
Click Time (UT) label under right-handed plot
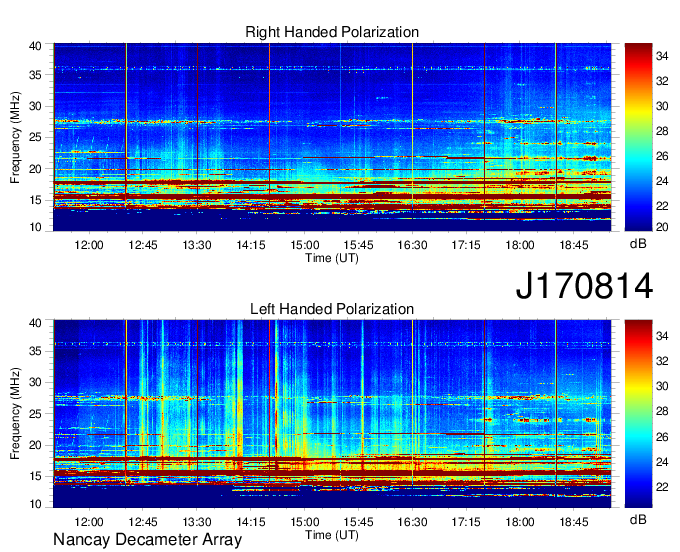(332, 258)
